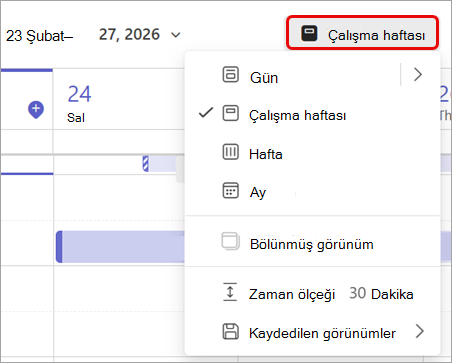Select the day header 24 Sal
Viewport: 452px width, 363px height.
click(79, 103)
